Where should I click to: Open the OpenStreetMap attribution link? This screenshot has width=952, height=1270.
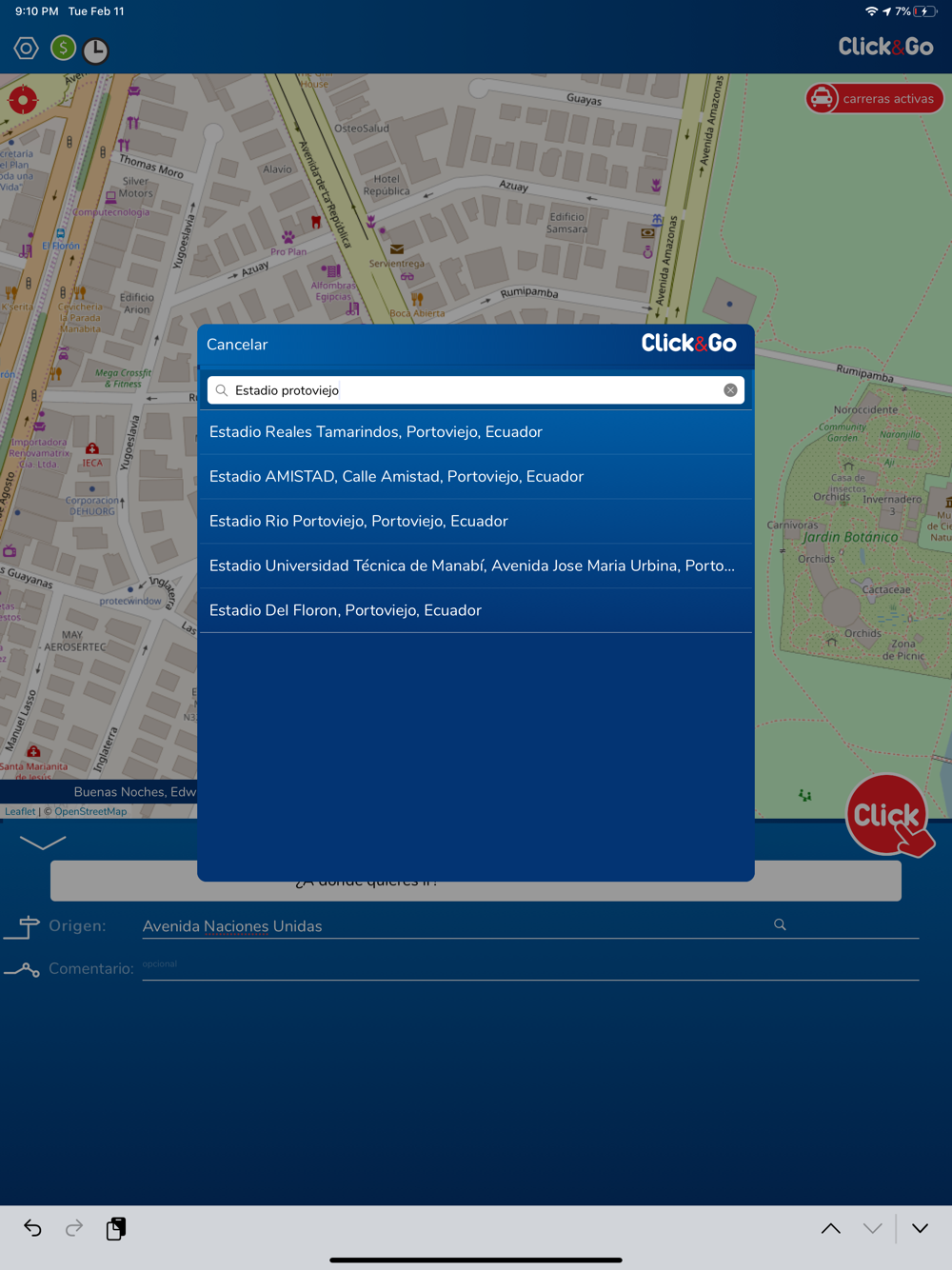point(90,812)
